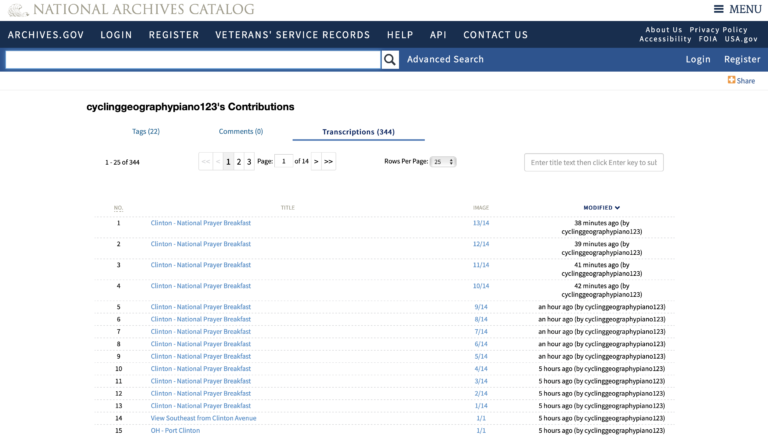Screen dimensions: 768x436
Task: Jump to first page with << button
Action: 206,161
